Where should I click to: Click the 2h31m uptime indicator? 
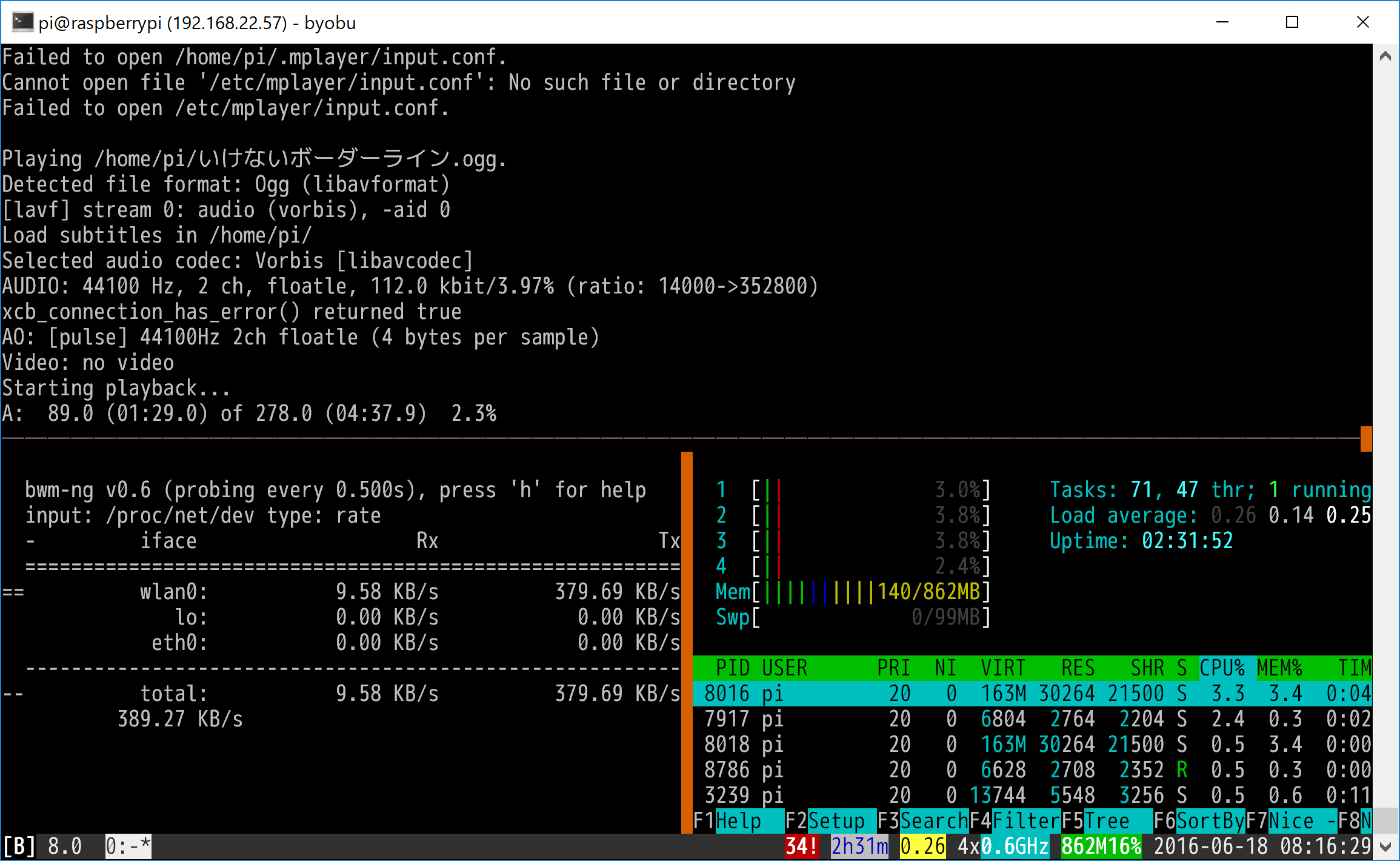859,845
